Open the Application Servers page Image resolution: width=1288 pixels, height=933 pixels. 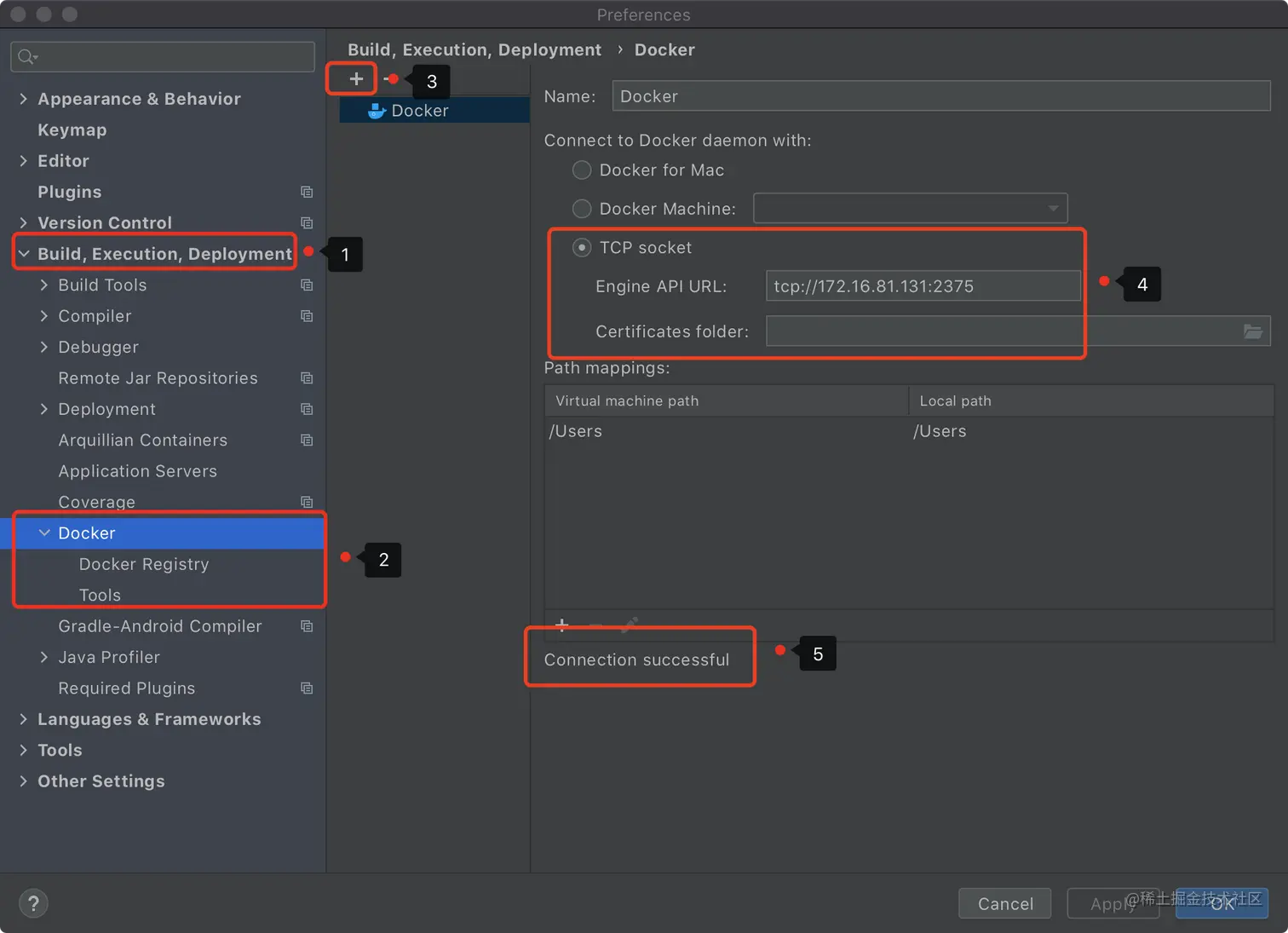(x=138, y=471)
